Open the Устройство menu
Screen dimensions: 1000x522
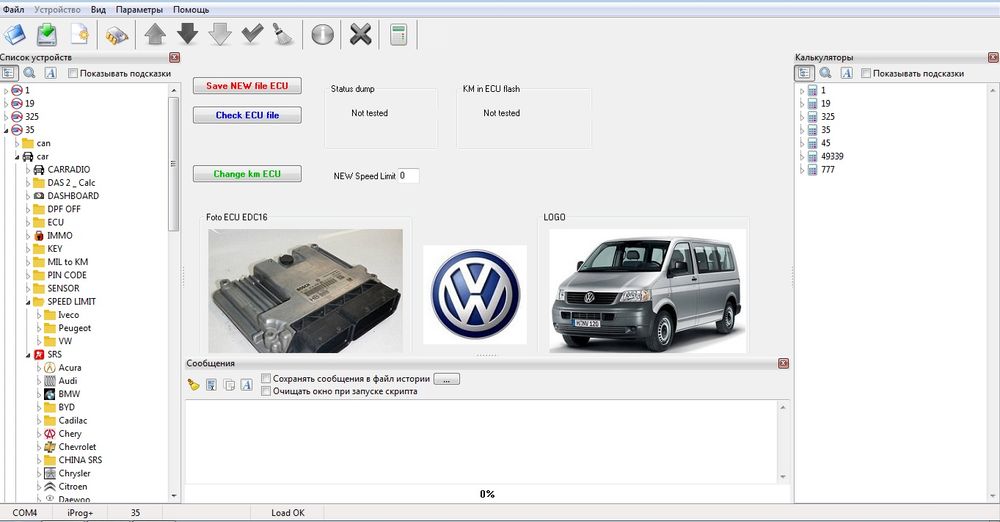pyautogui.click(x=57, y=10)
